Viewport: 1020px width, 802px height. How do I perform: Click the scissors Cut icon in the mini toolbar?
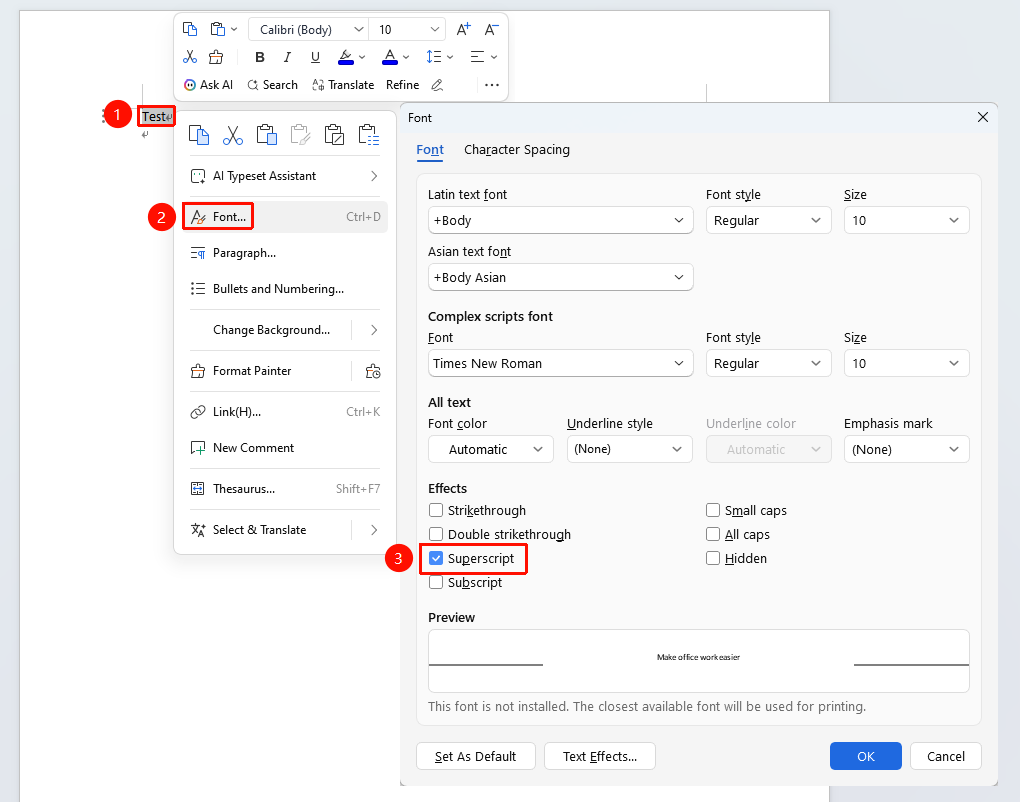pos(190,57)
